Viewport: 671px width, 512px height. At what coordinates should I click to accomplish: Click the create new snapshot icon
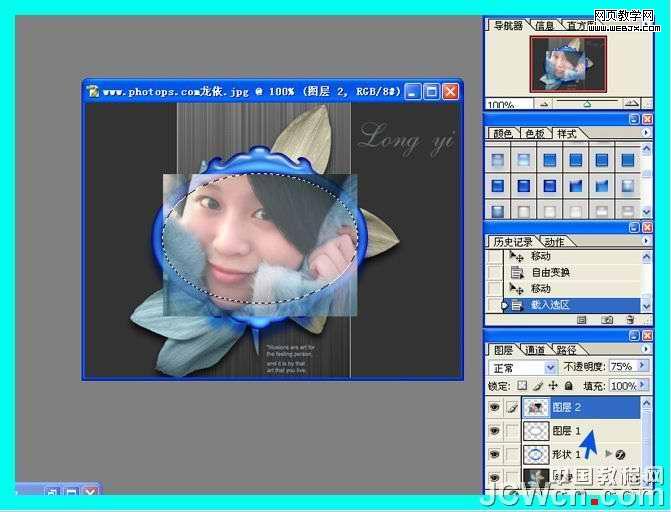[x=607, y=320]
